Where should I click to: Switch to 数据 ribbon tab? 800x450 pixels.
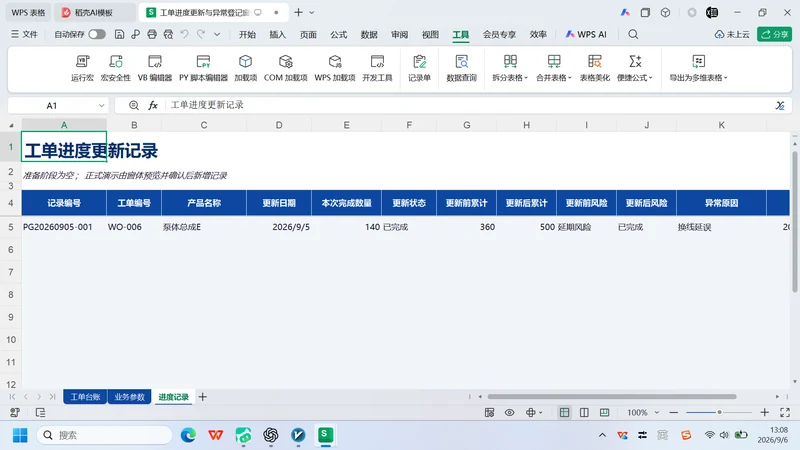[369, 34]
